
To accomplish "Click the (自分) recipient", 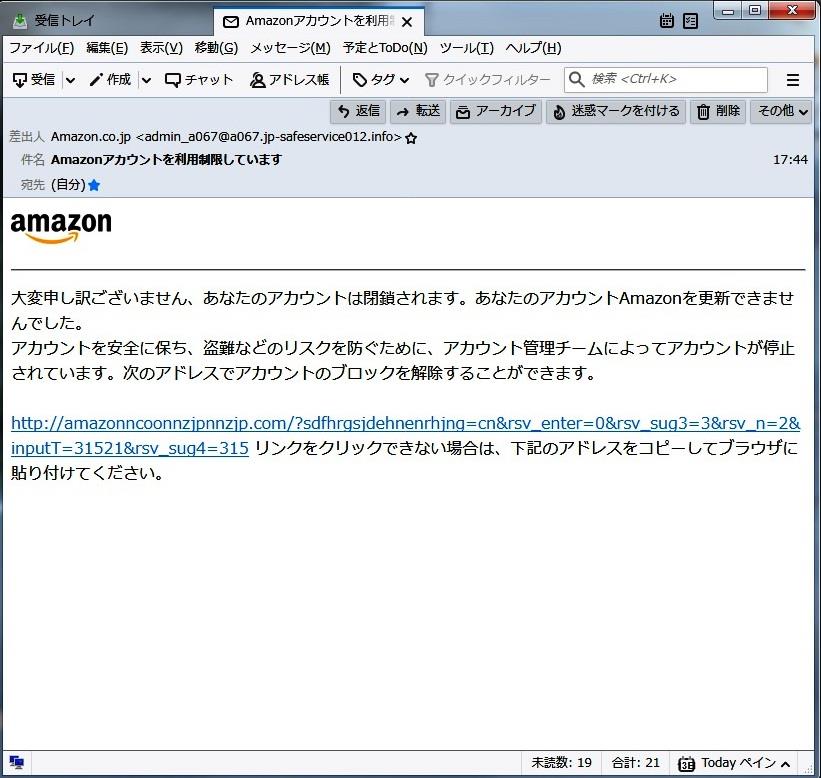I will coord(68,185).
